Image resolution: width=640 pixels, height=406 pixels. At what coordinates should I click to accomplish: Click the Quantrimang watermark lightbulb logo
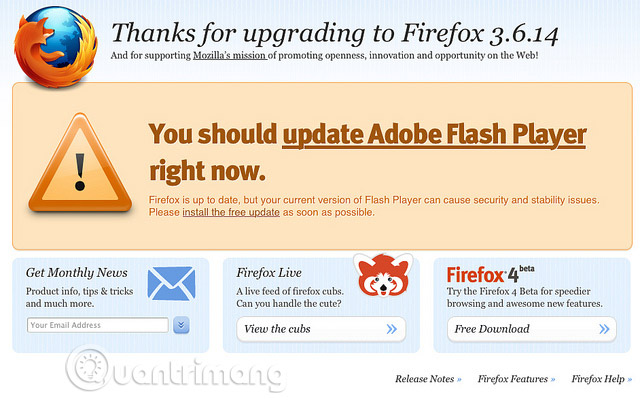click(87, 367)
